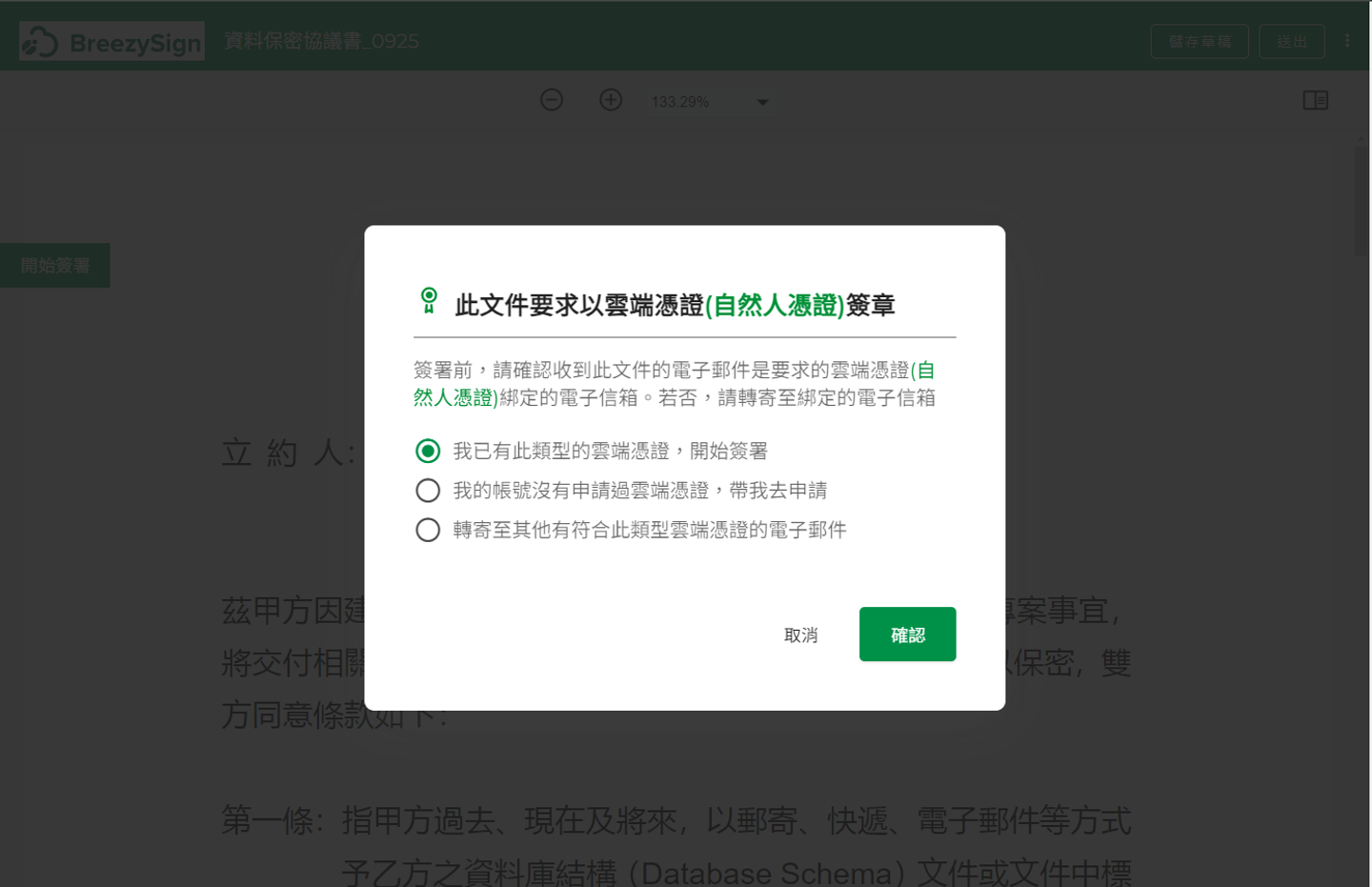Click the BreezySign logo
The height and width of the screenshot is (887, 1372).
pos(111,41)
